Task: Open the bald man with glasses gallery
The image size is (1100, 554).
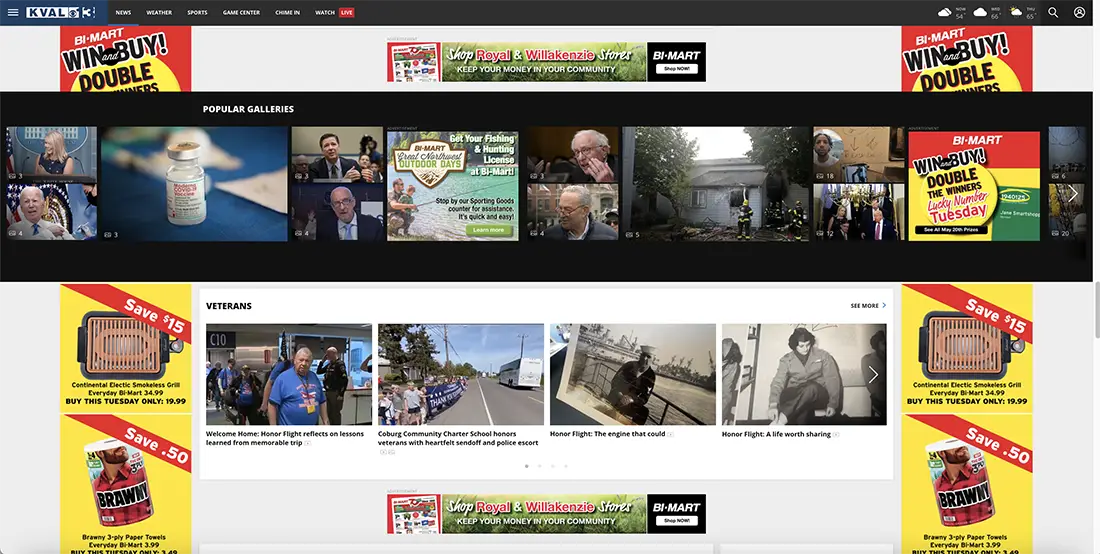Action: click(337, 212)
